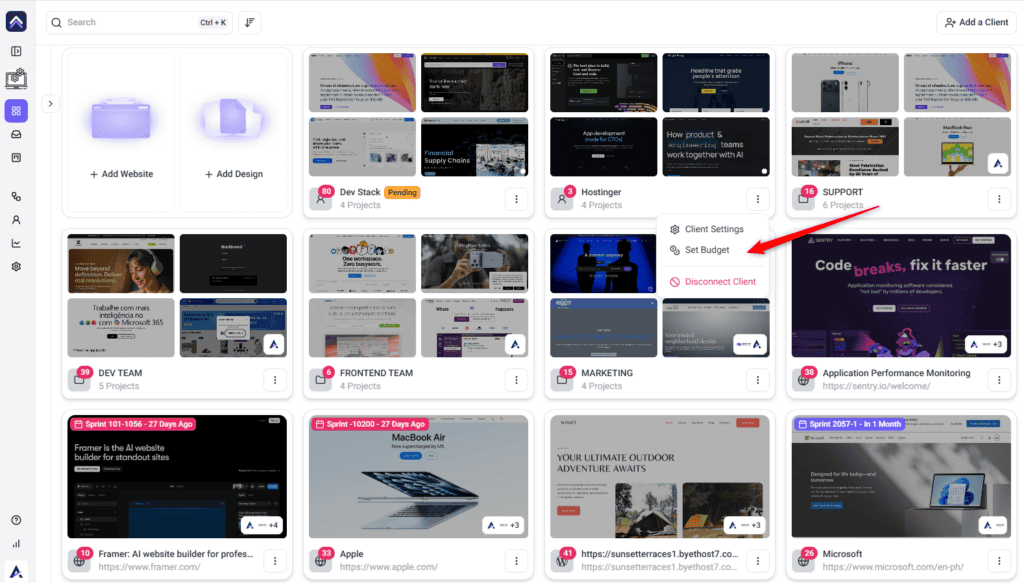Screen dimensions: 1024x583
Task: Open the sunsetterraces1 card three-dot menu
Action: pyautogui.click(x=758, y=561)
